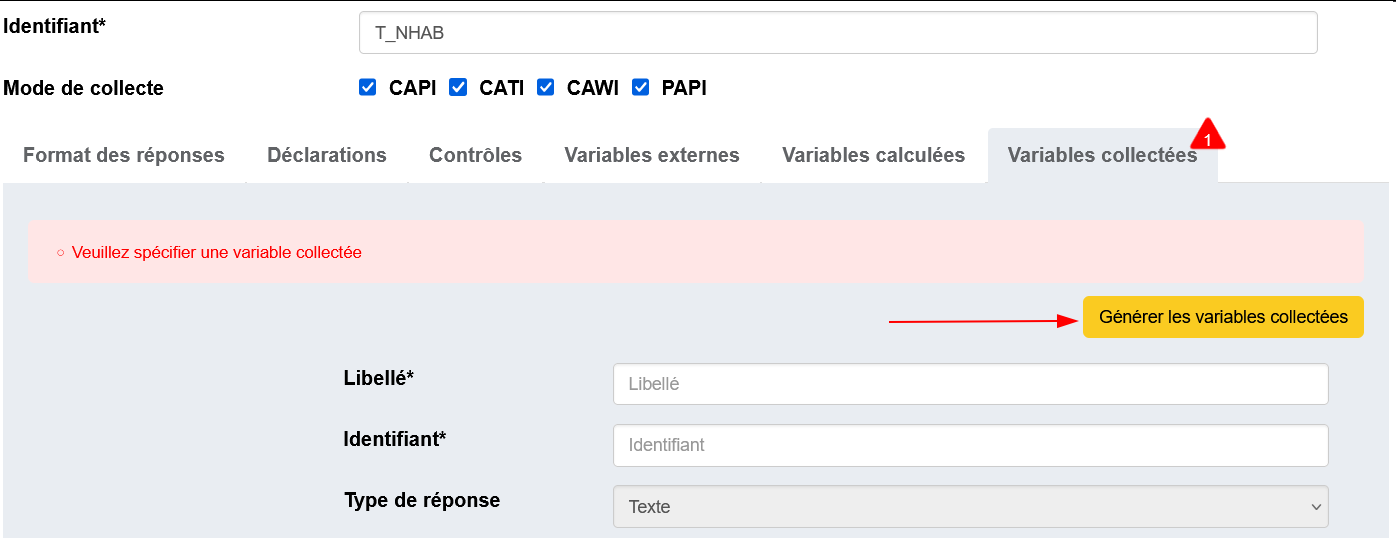This screenshot has width=1396, height=538.
Task: Go to the Contrôles tab
Action: (x=475, y=155)
